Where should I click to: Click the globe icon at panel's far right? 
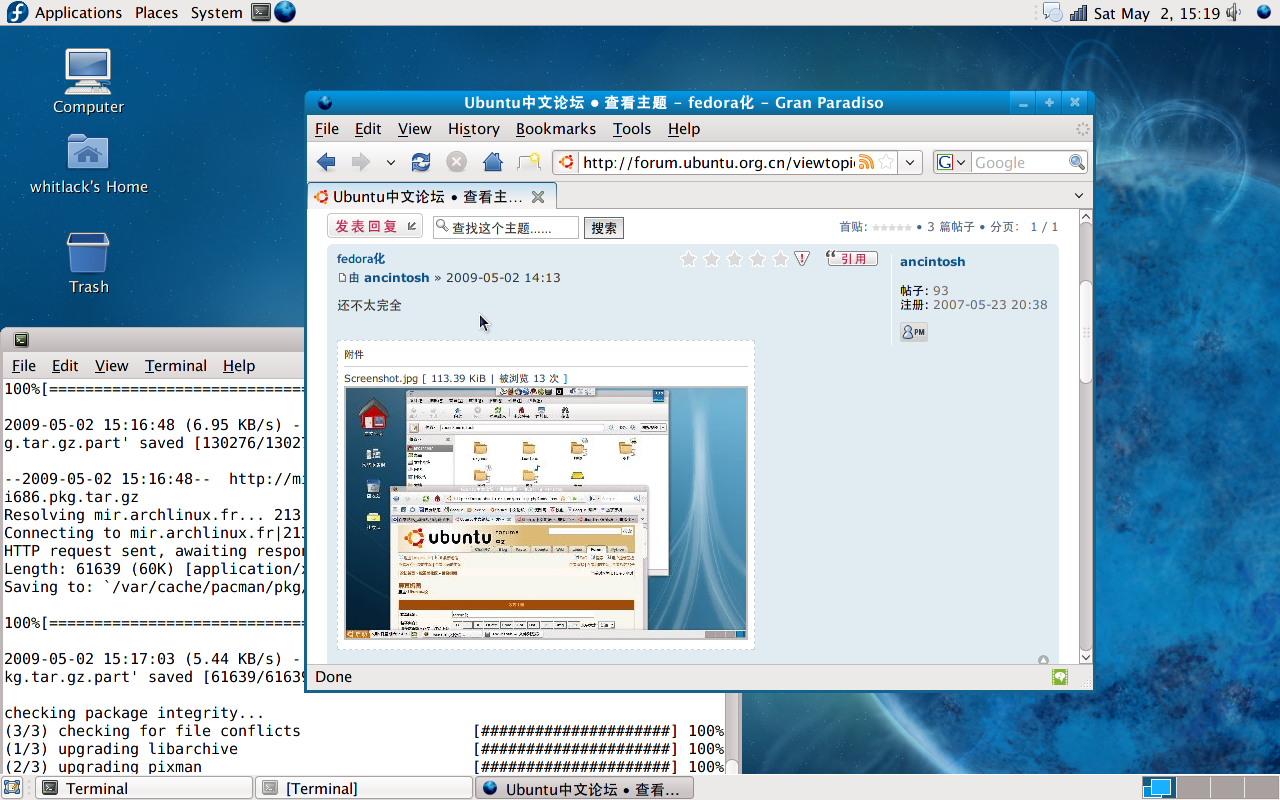(1264, 12)
